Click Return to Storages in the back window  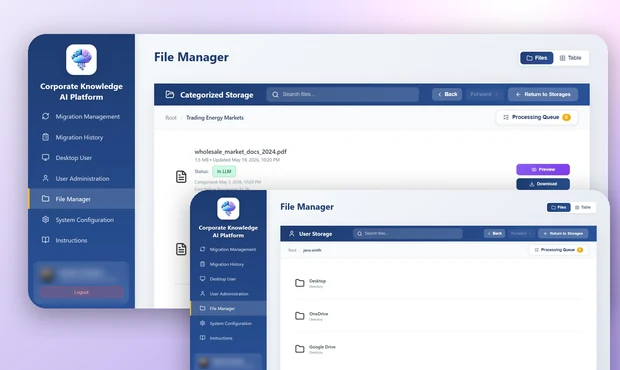[543, 94]
